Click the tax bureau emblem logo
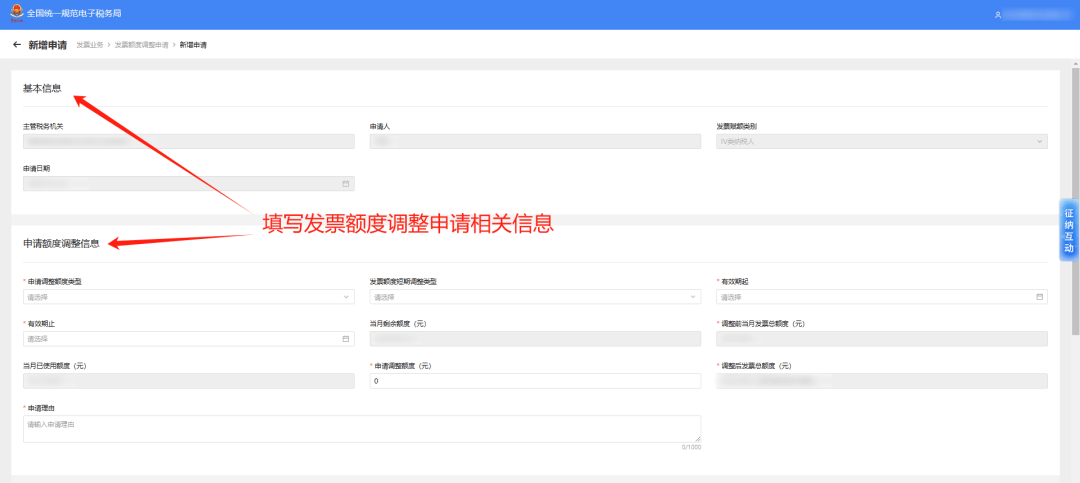The image size is (1080, 483). 15,14
